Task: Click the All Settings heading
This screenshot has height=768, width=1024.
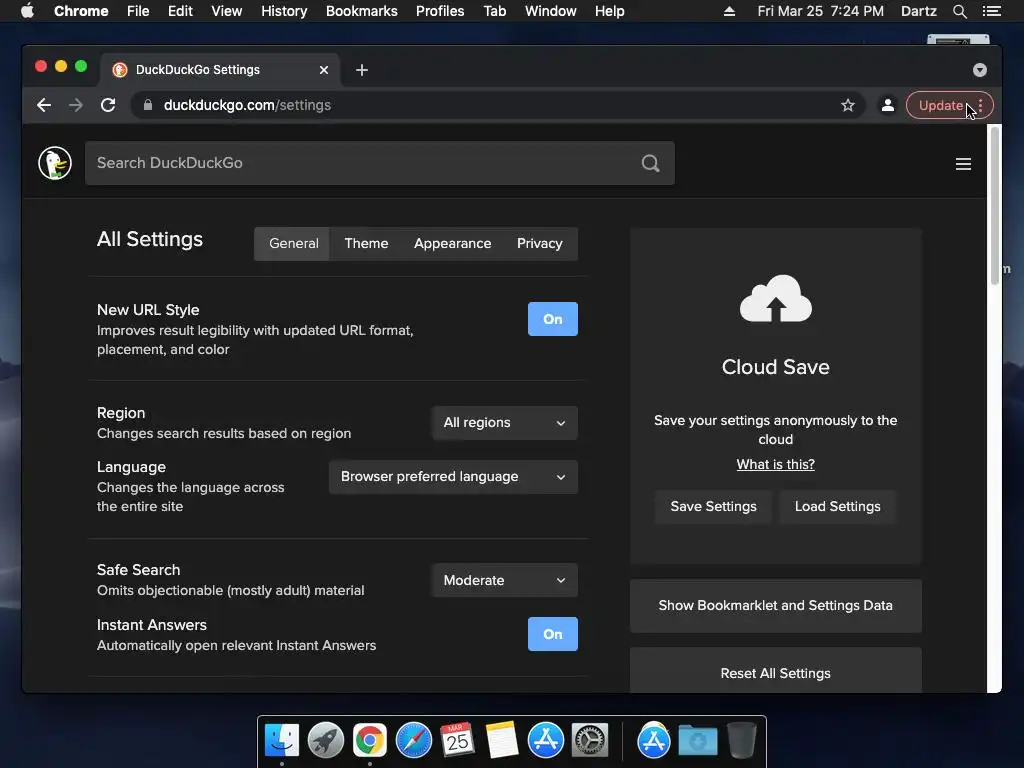Action: point(150,239)
